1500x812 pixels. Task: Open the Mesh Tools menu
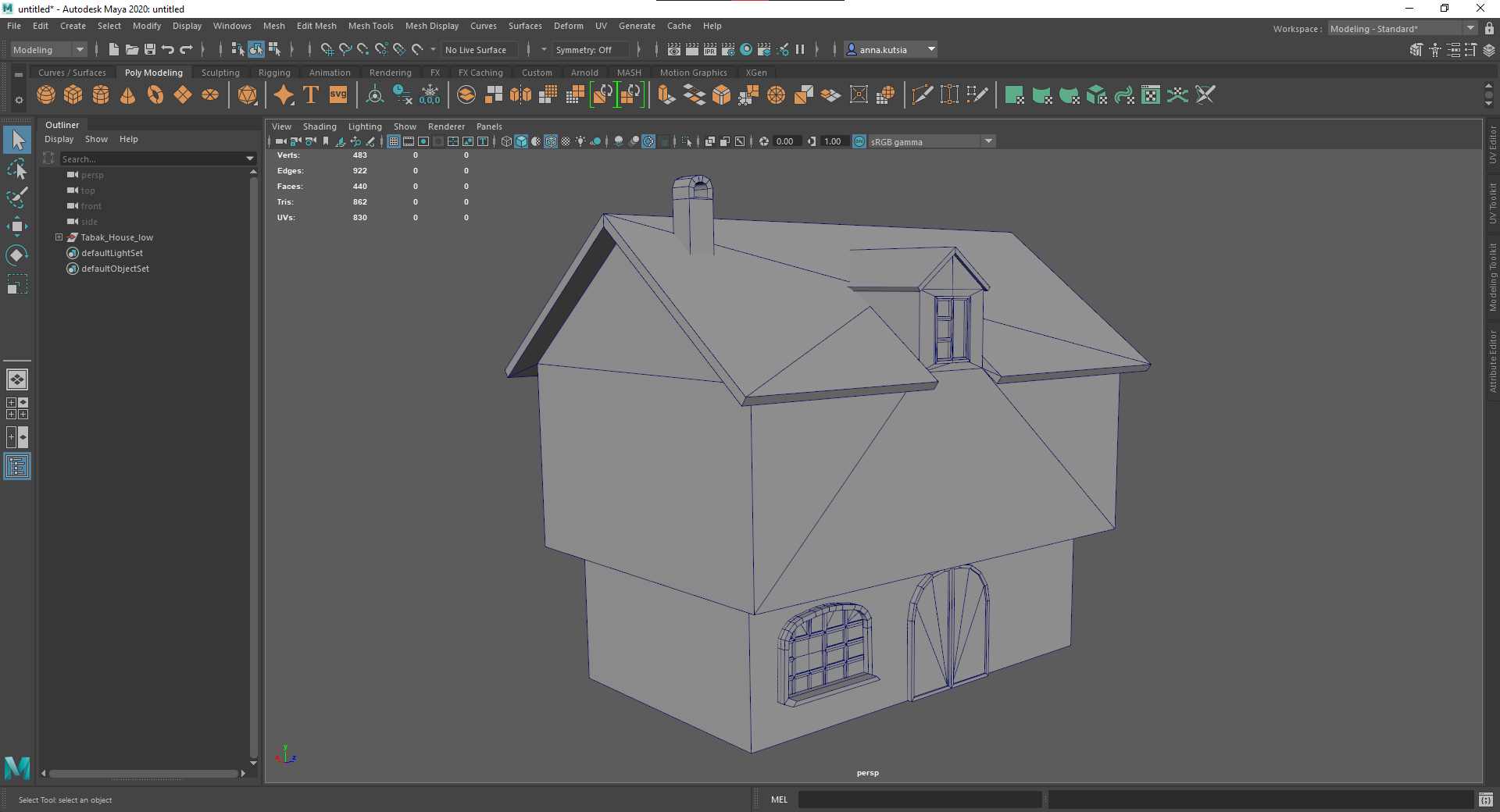370,26
